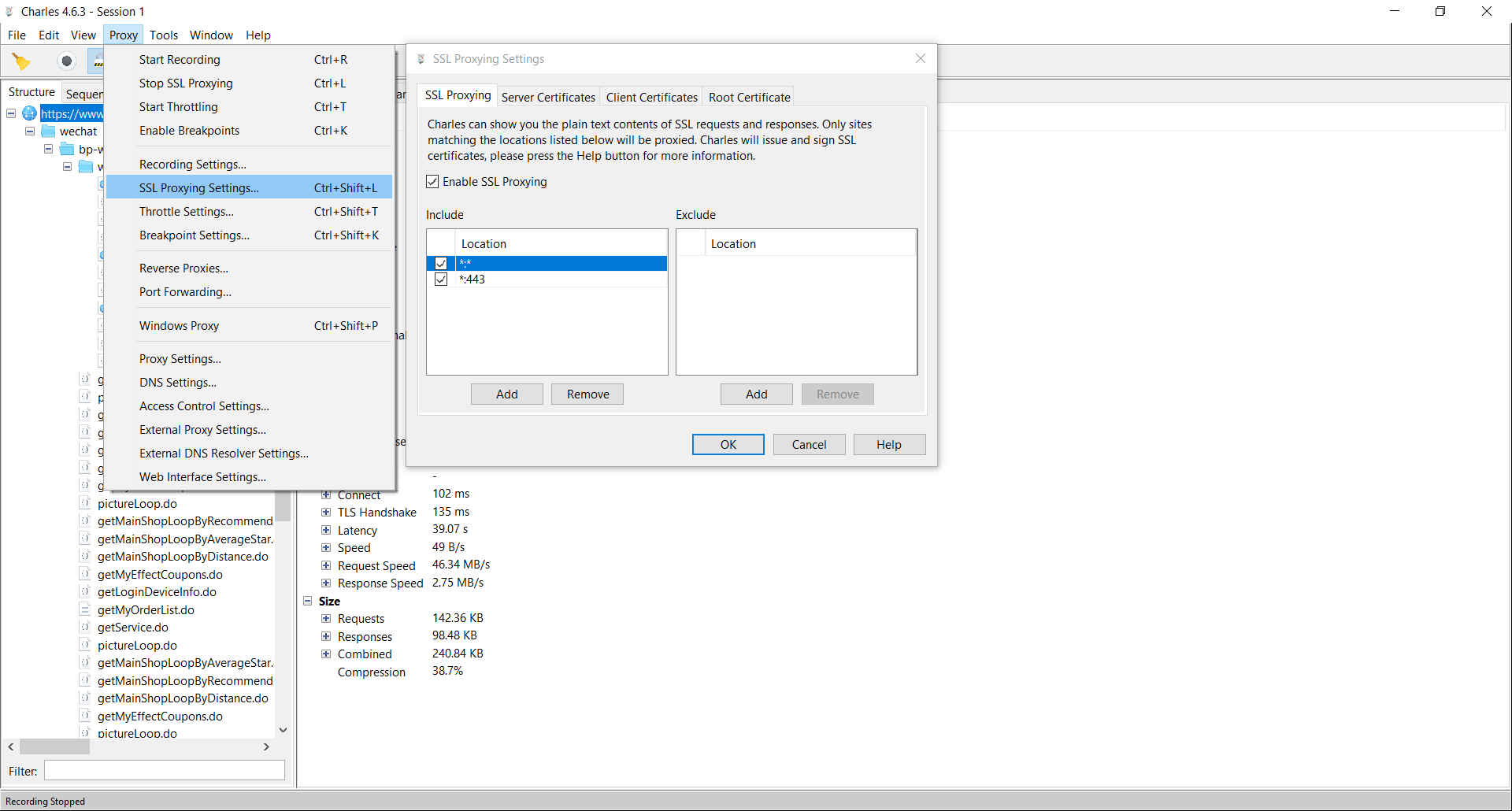Confirm the SSL settings with OK

728,445
